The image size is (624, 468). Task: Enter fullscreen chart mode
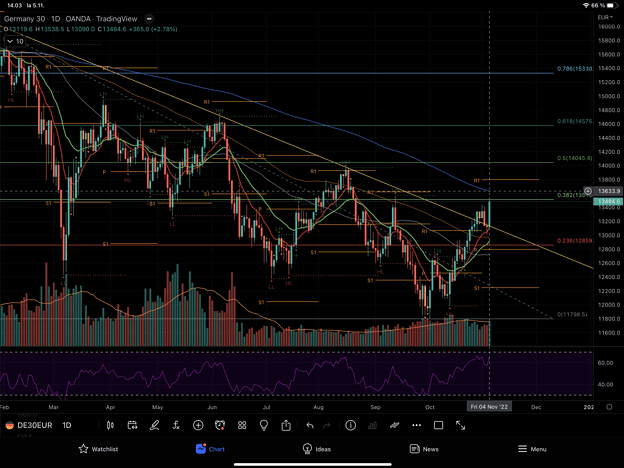point(461,425)
